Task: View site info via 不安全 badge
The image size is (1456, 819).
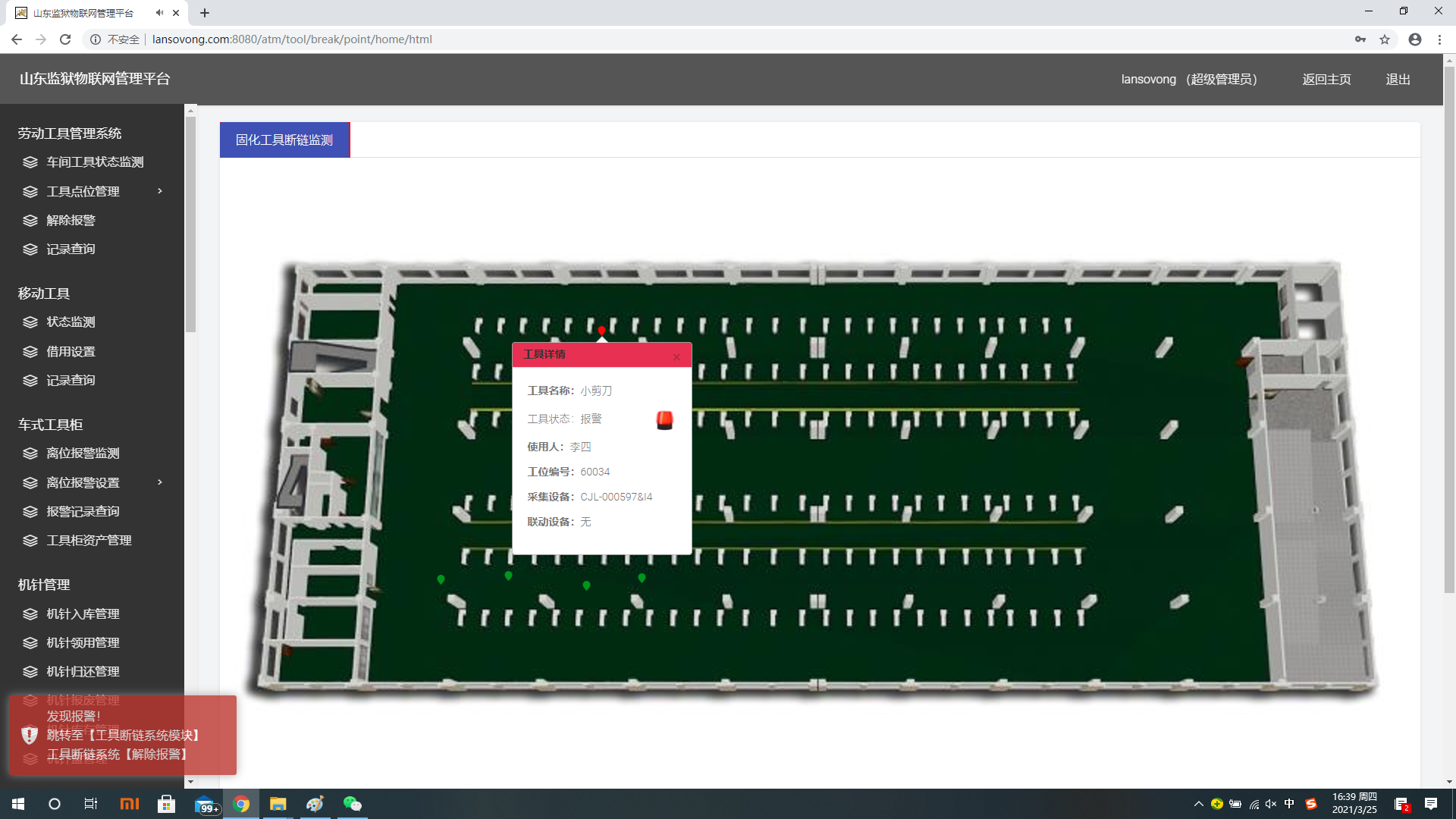Action: (x=115, y=39)
